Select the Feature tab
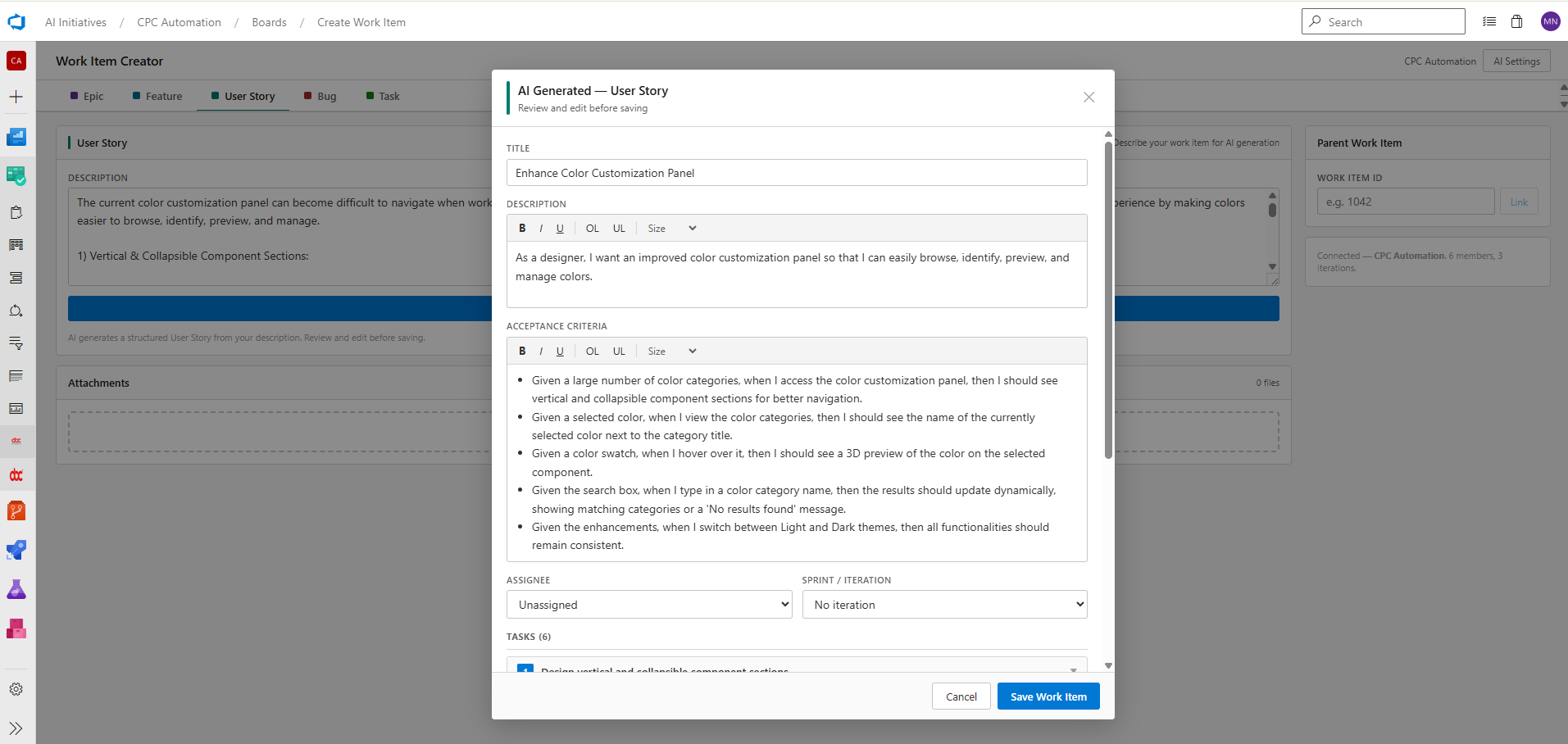The height and width of the screenshot is (744, 1568). point(157,96)
